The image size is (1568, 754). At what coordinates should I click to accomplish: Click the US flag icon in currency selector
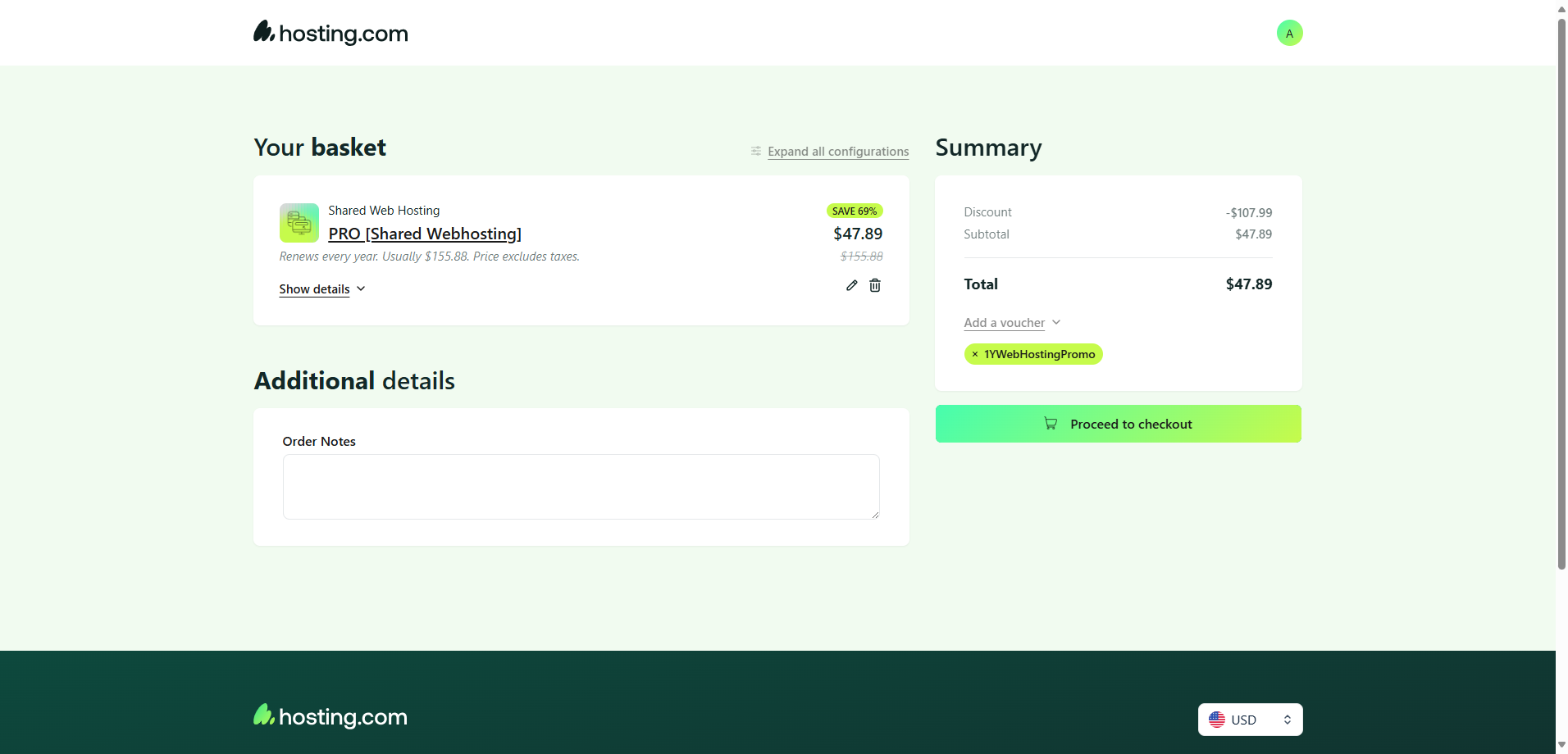(x=1217, y=720)
